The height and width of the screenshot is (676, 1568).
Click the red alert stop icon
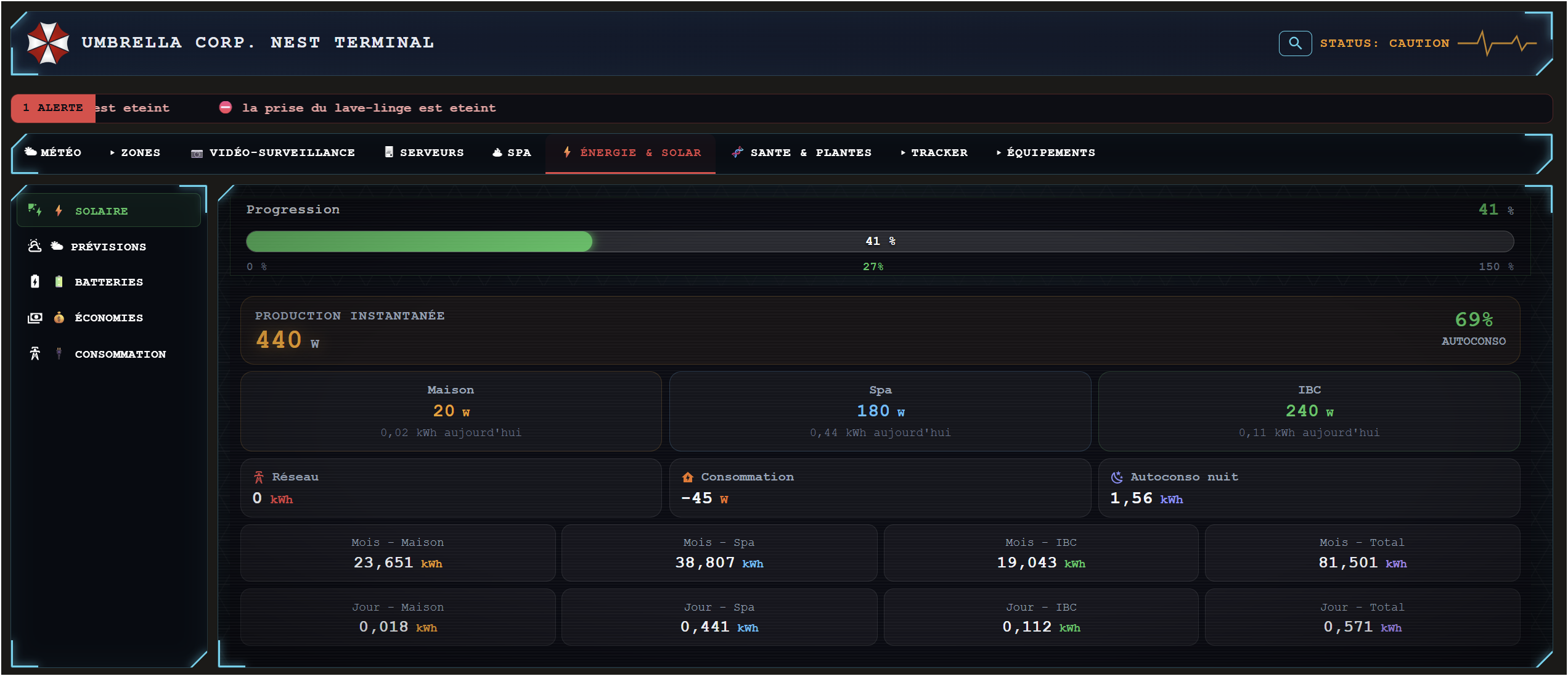point(226,107)
